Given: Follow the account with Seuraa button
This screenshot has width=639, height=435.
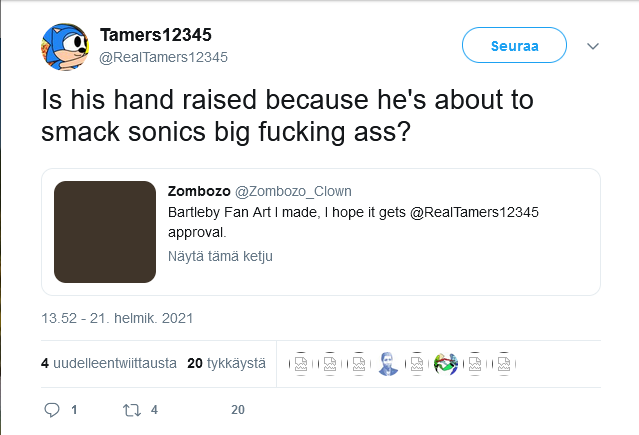Looking at the screenshot, I should click(514, 46).
